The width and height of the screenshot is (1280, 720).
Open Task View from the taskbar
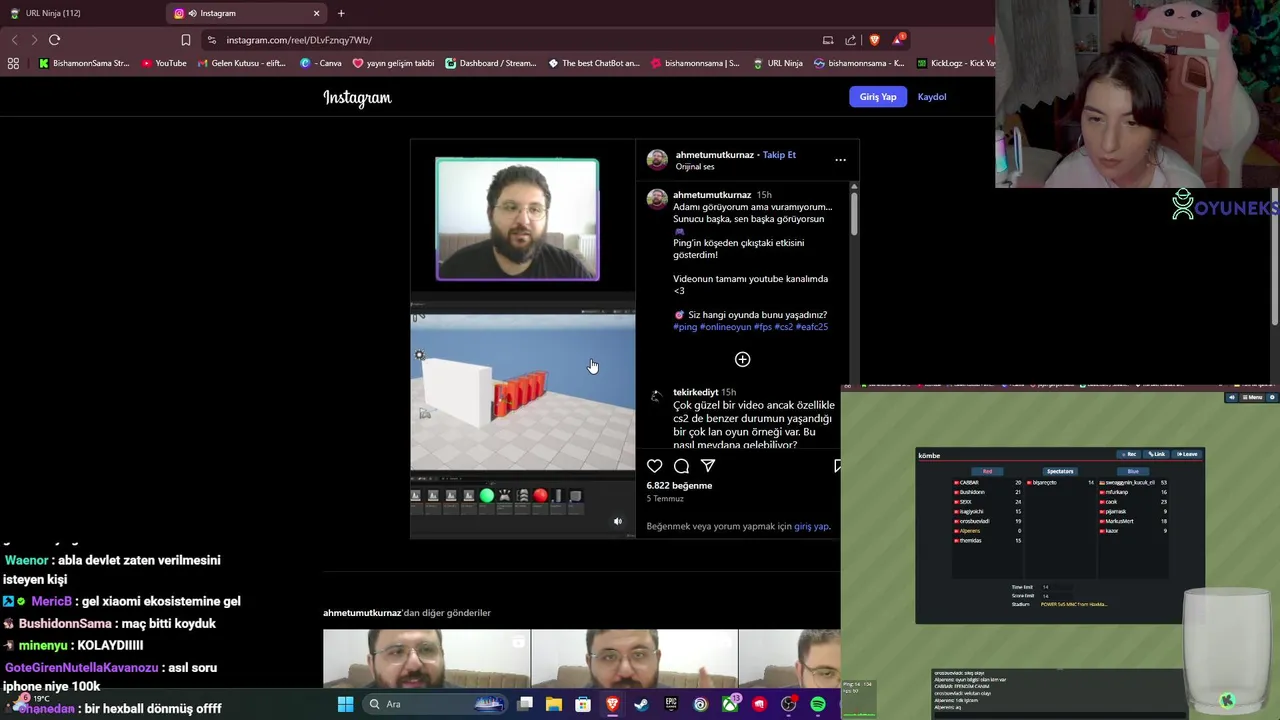[525, 704]
